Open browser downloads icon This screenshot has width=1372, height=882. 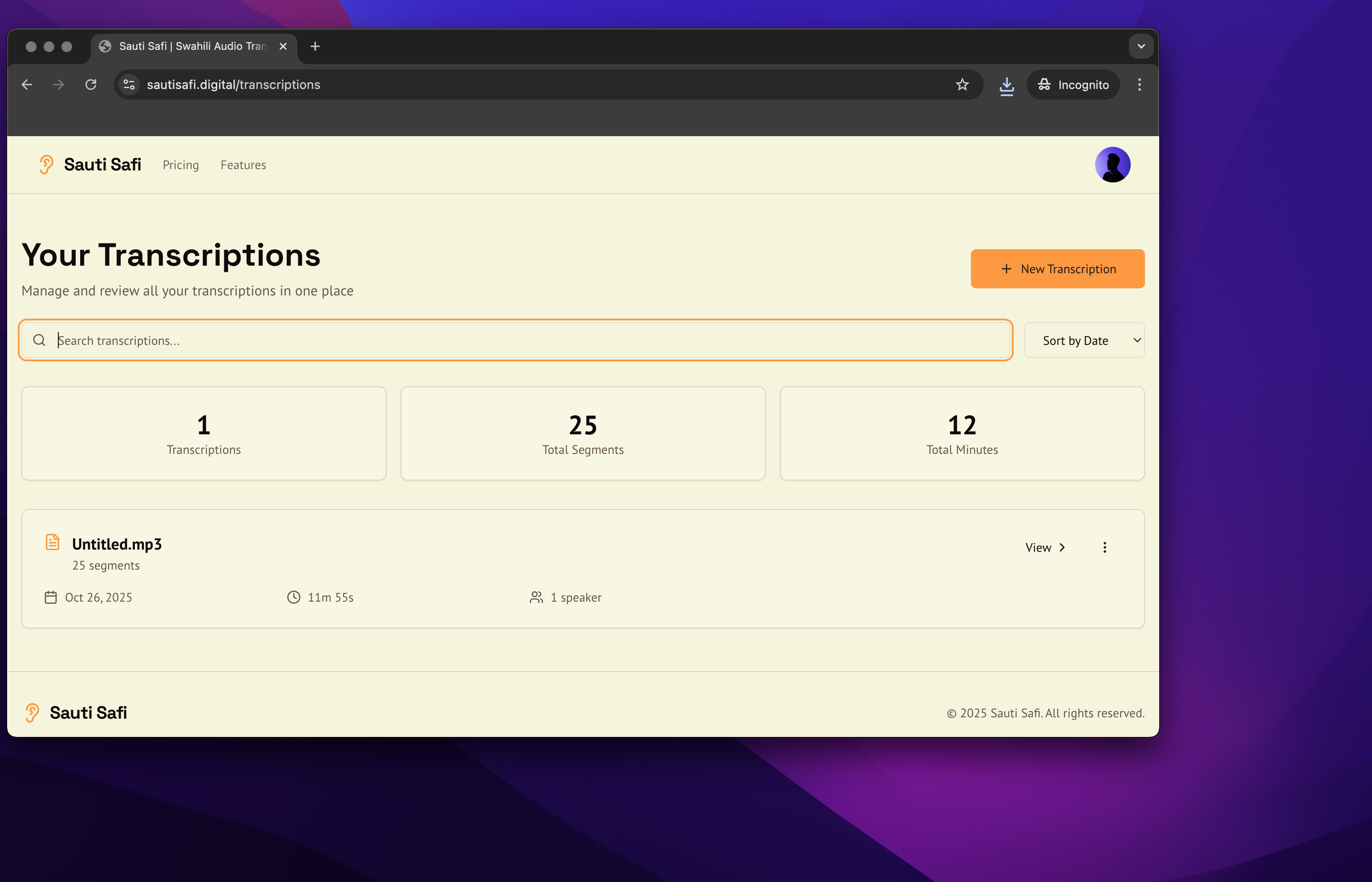pyautogui.click(x=1007, y=85)
